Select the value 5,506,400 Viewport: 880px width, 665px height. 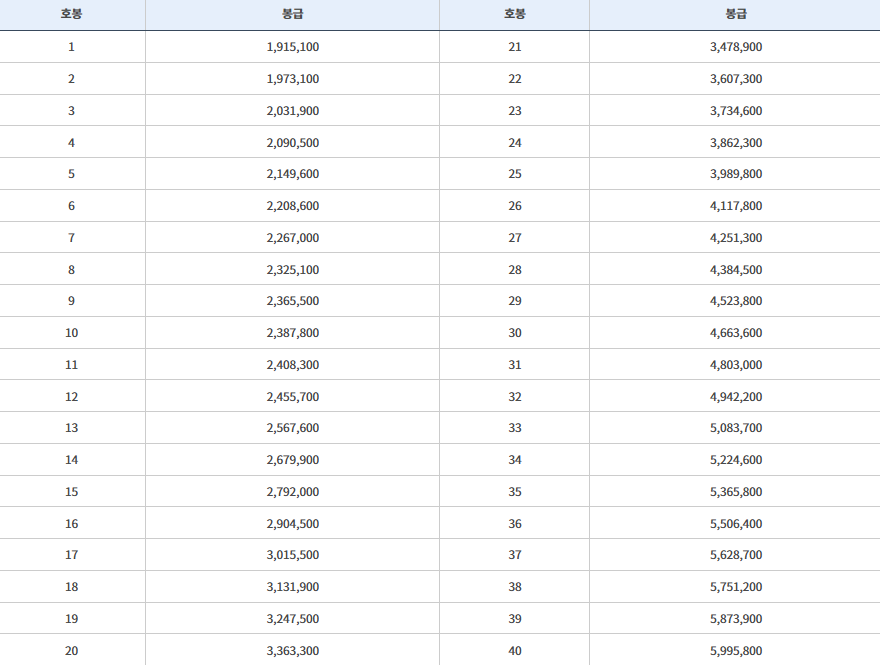[736, 524]
